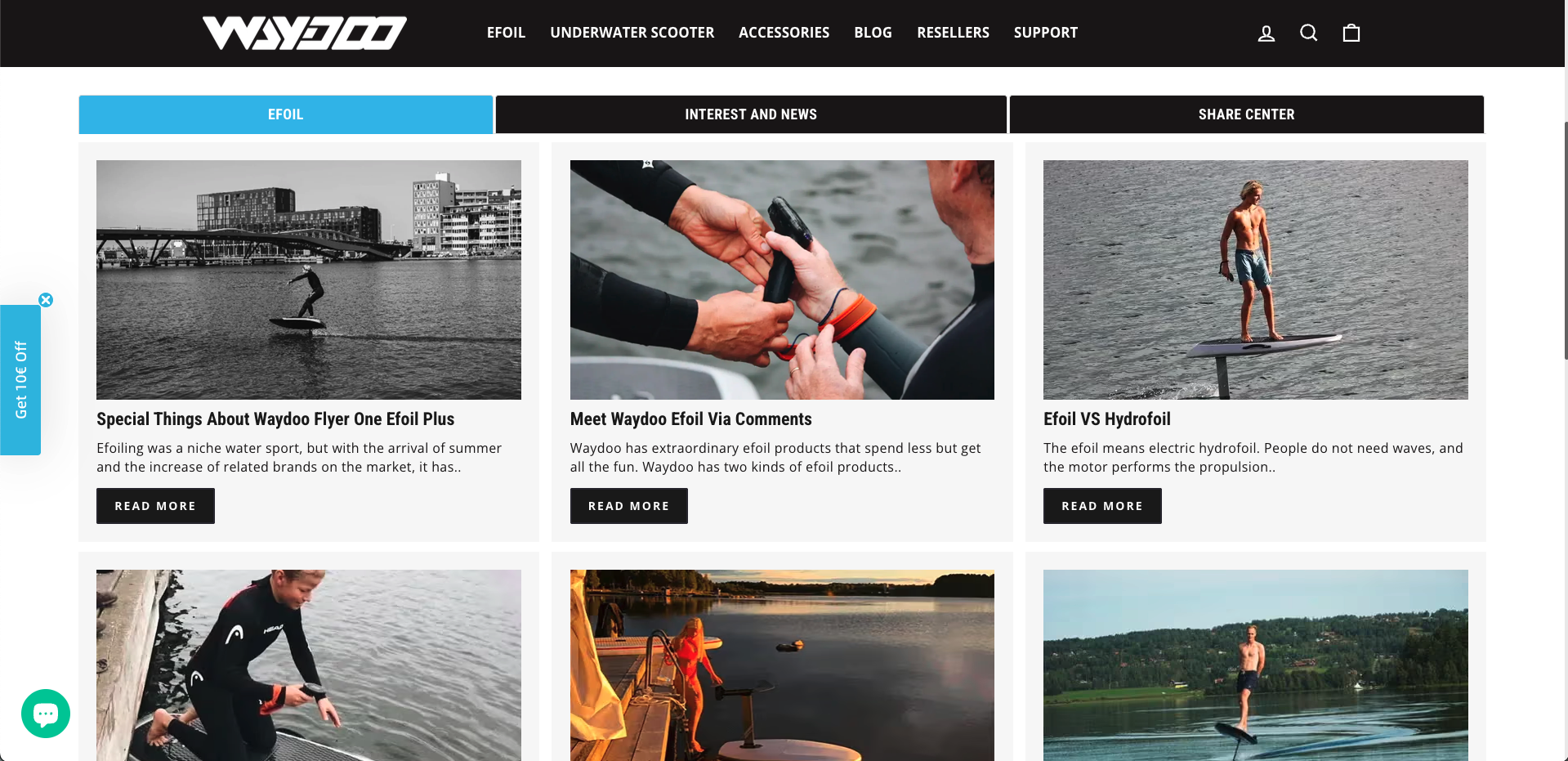The width and height of the screenshot is (1568, 761).
Task: Read more on Meet Waydoo Efoil article
Action: pyautogui.click(x=629, y=506)
